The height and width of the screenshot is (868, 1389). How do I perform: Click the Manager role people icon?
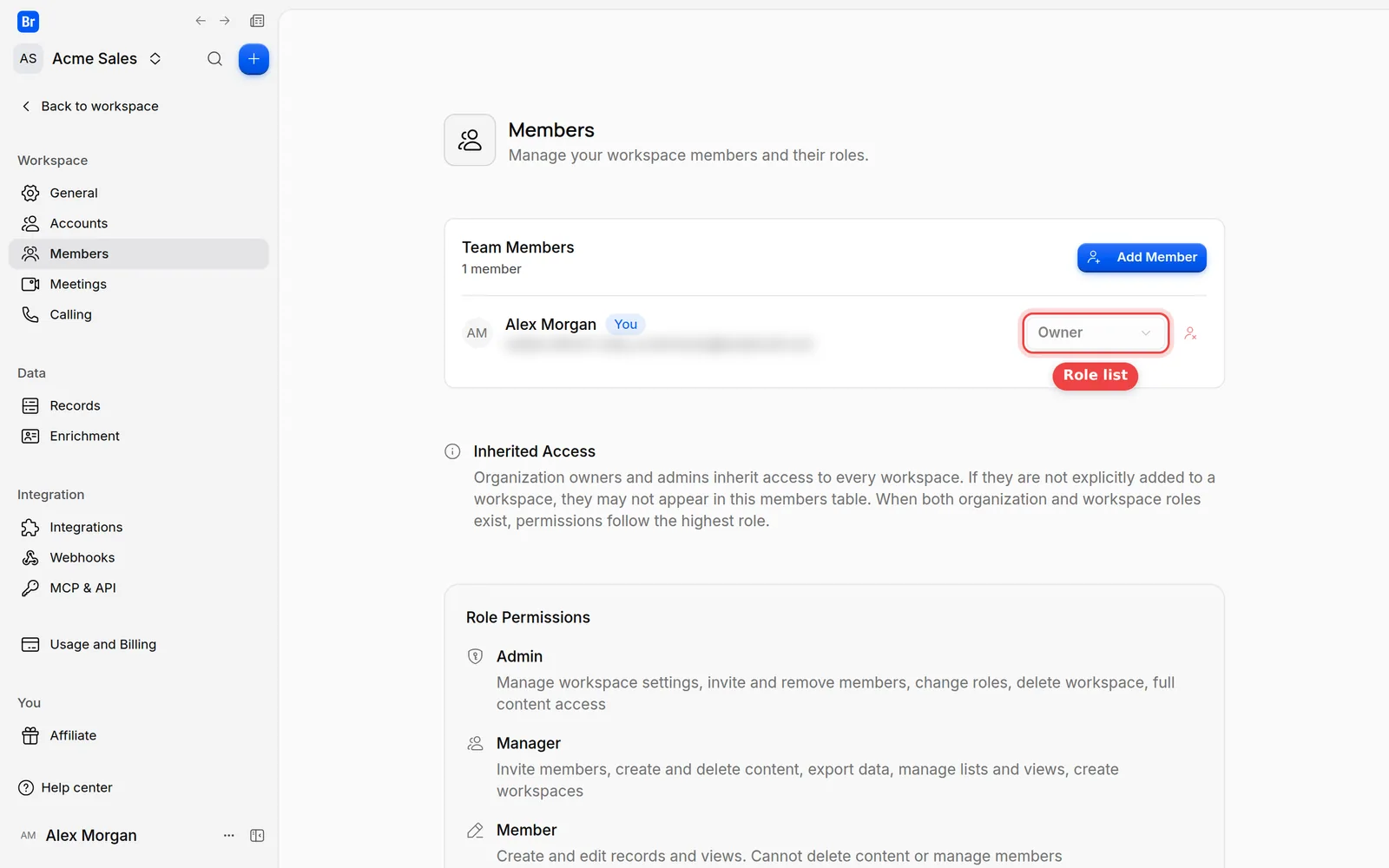pyautogui.click(x=475, y=743)
